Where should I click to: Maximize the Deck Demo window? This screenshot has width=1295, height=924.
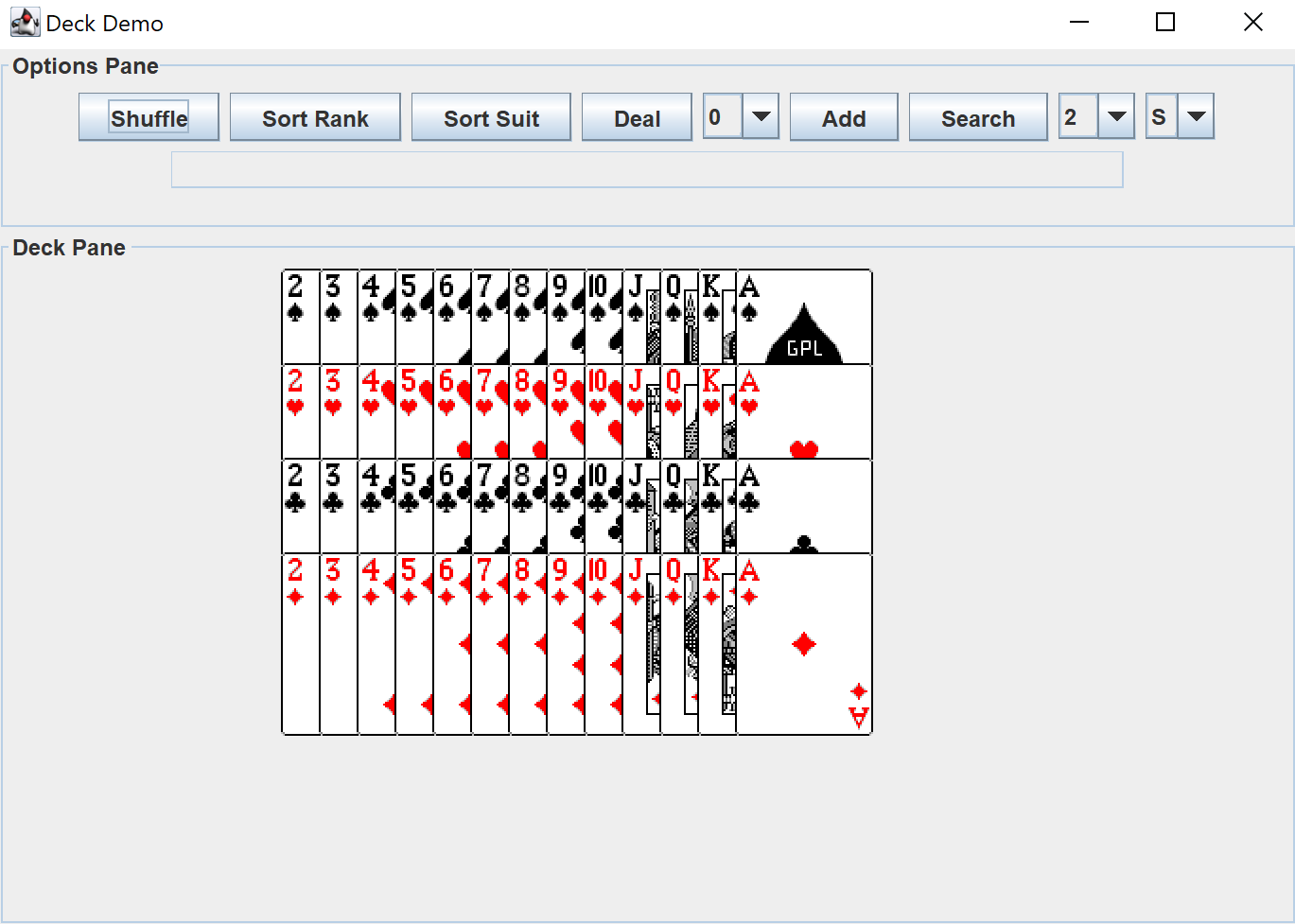(1165, 23)
